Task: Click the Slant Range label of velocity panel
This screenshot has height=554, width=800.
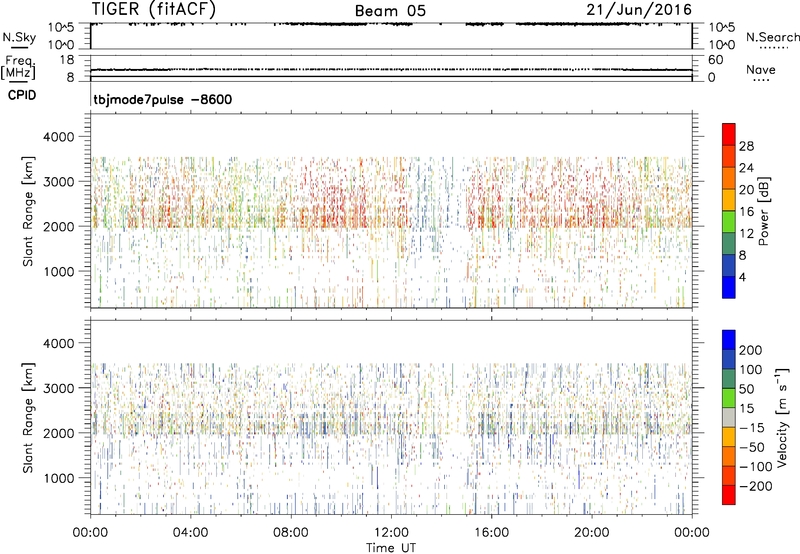Action: point(28,417)
